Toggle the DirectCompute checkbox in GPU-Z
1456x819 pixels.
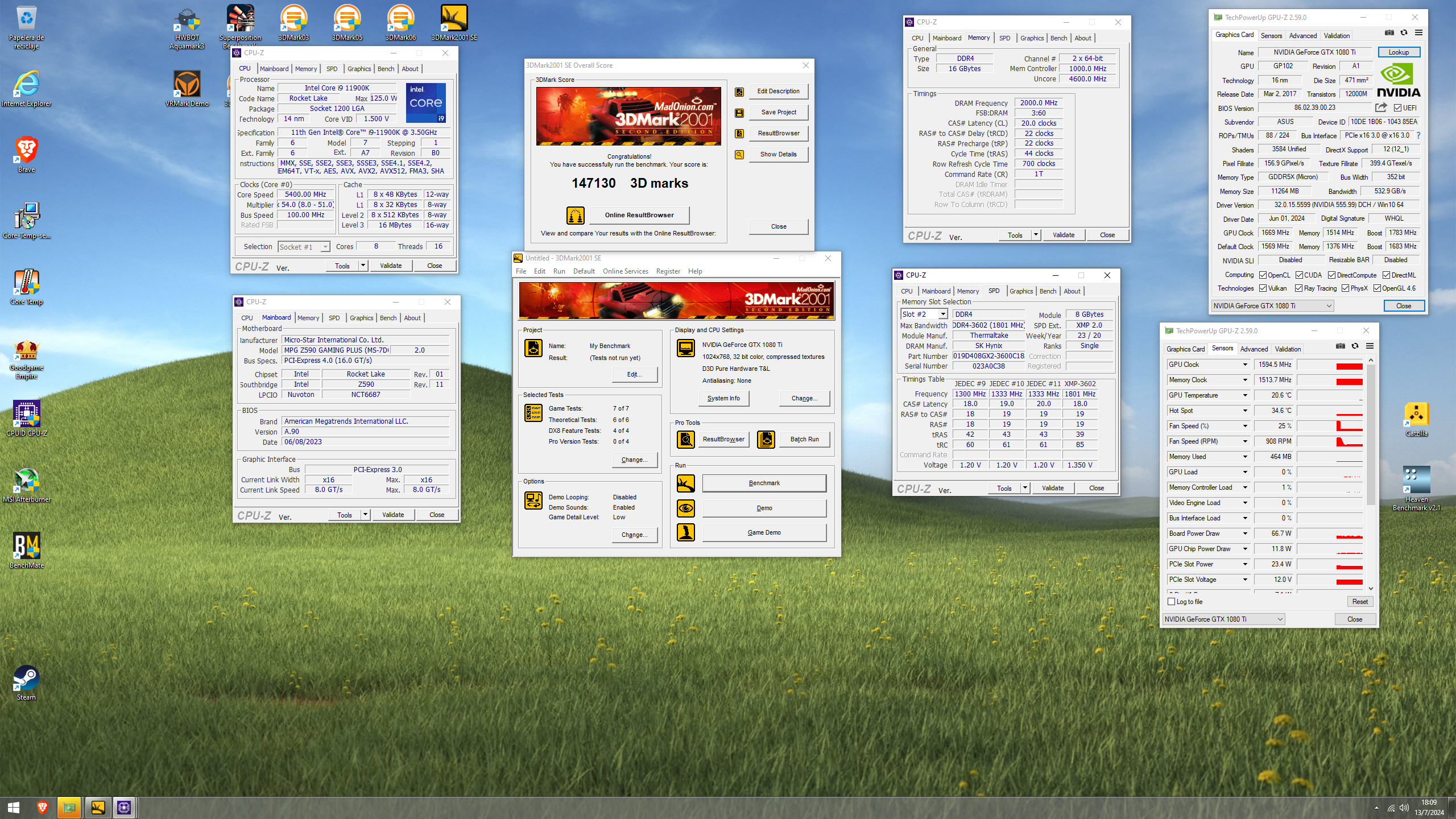click(x=1332, y=275)
